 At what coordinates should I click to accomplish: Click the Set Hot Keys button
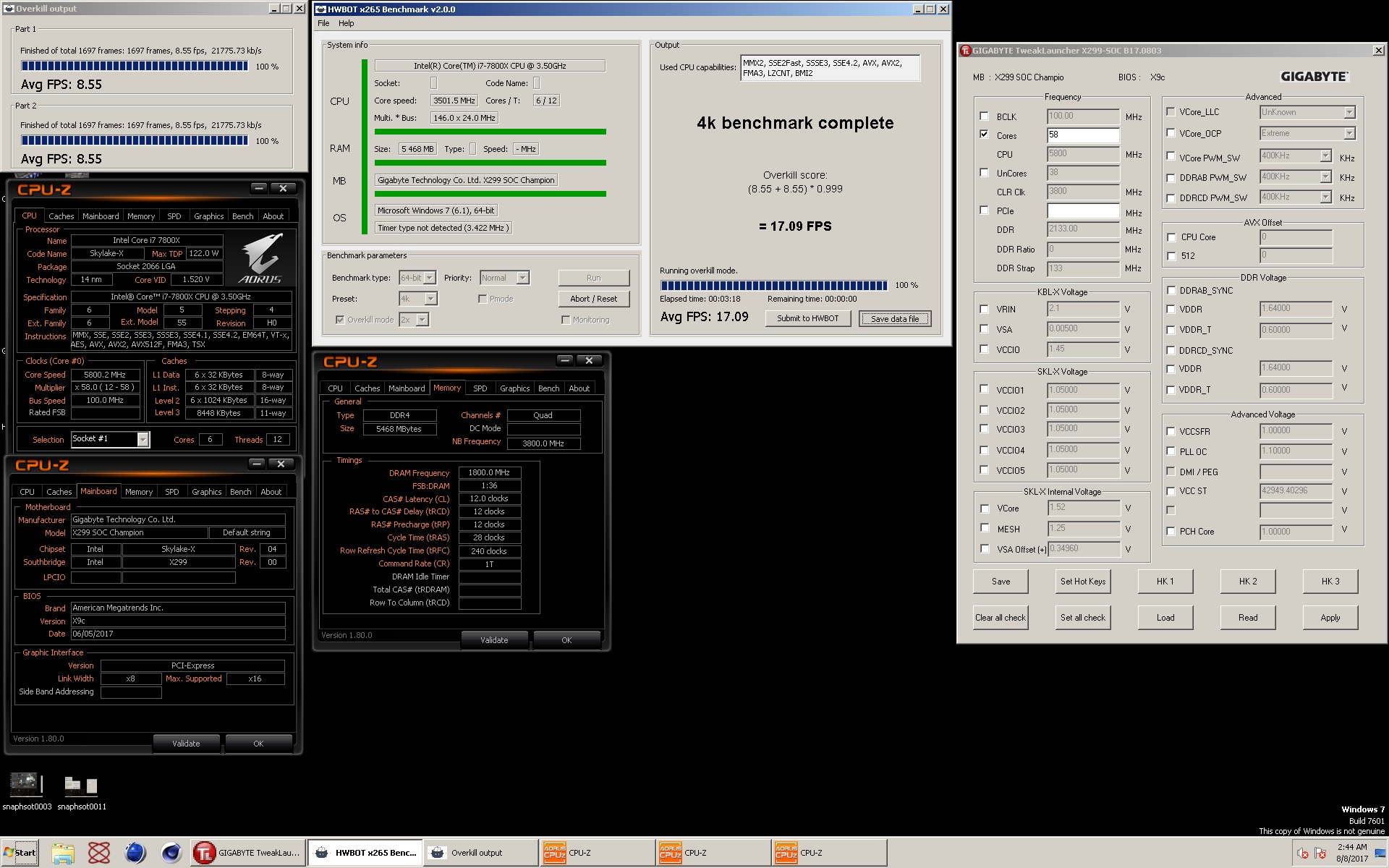pyautogui.click(x=1083, y=582)
